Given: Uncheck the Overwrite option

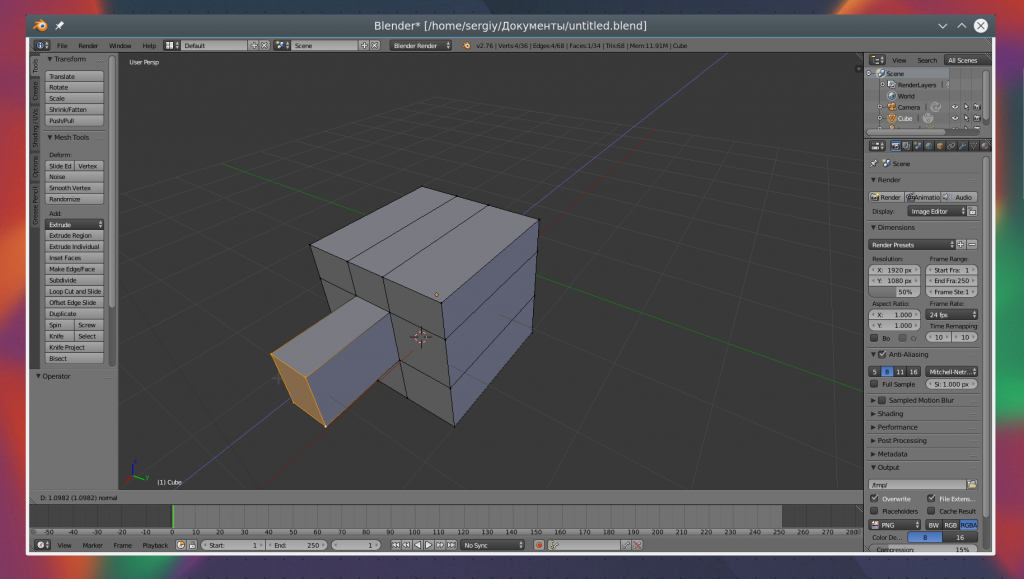Looking at the screenshot, I should tap(875, 498).
